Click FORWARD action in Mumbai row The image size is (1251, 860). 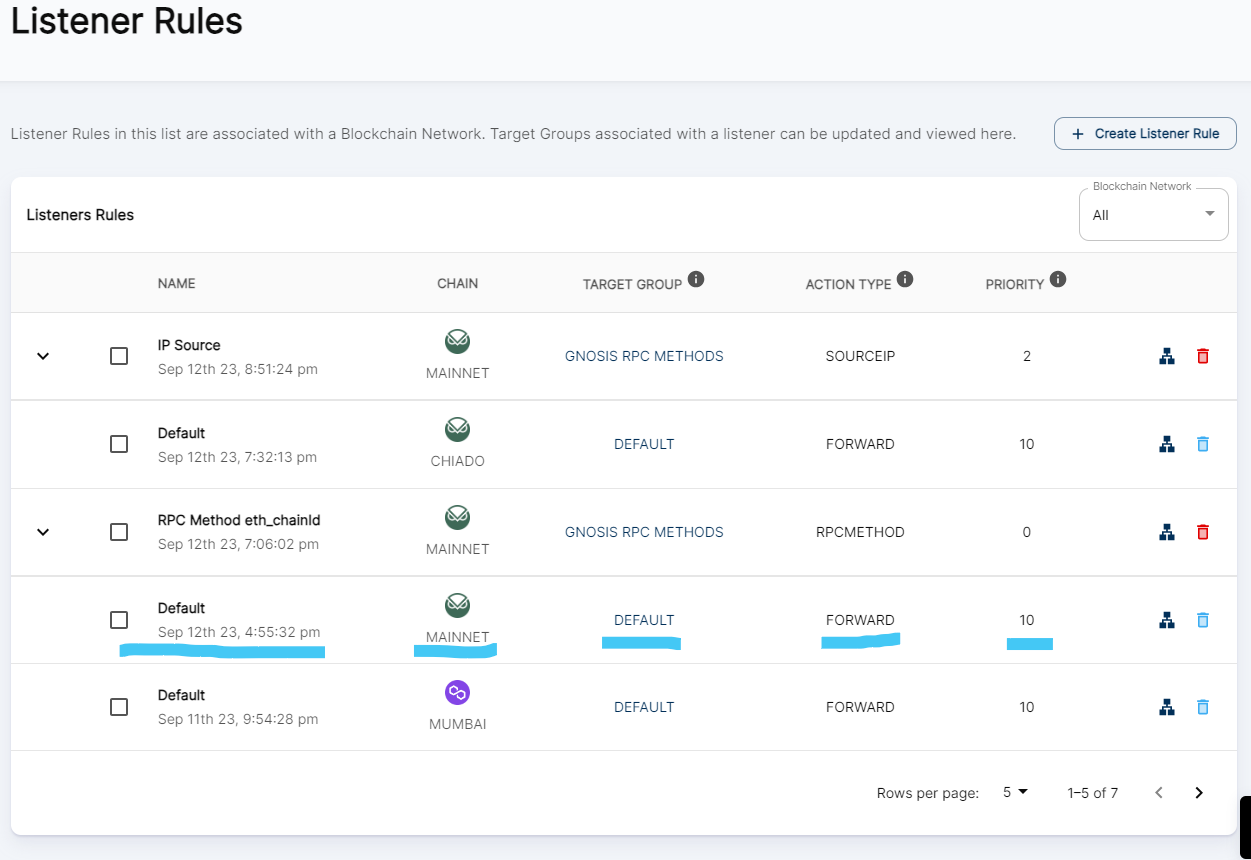coord(860,707)
